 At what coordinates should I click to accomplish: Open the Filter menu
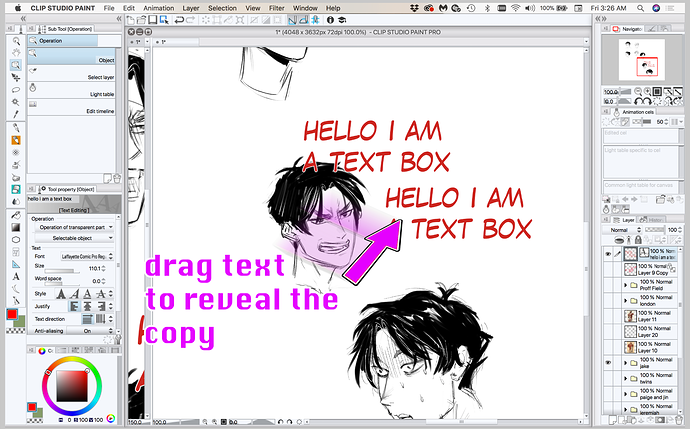(279, 7)
